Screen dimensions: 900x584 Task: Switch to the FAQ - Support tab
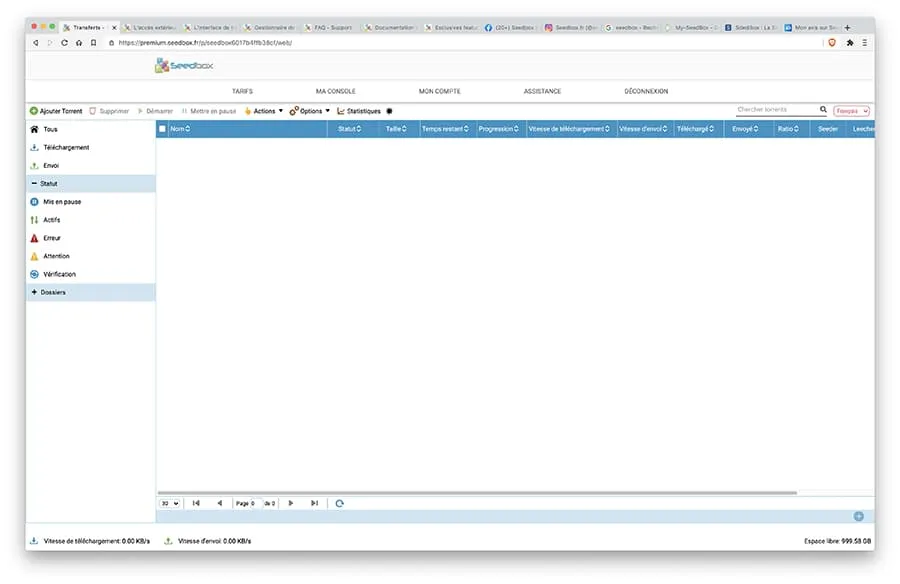[x=328, y=28]
